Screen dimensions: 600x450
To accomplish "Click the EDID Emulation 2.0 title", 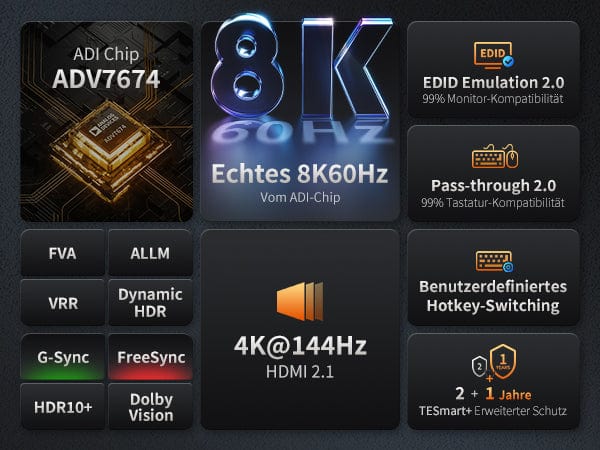I will (x=494, y=83).
